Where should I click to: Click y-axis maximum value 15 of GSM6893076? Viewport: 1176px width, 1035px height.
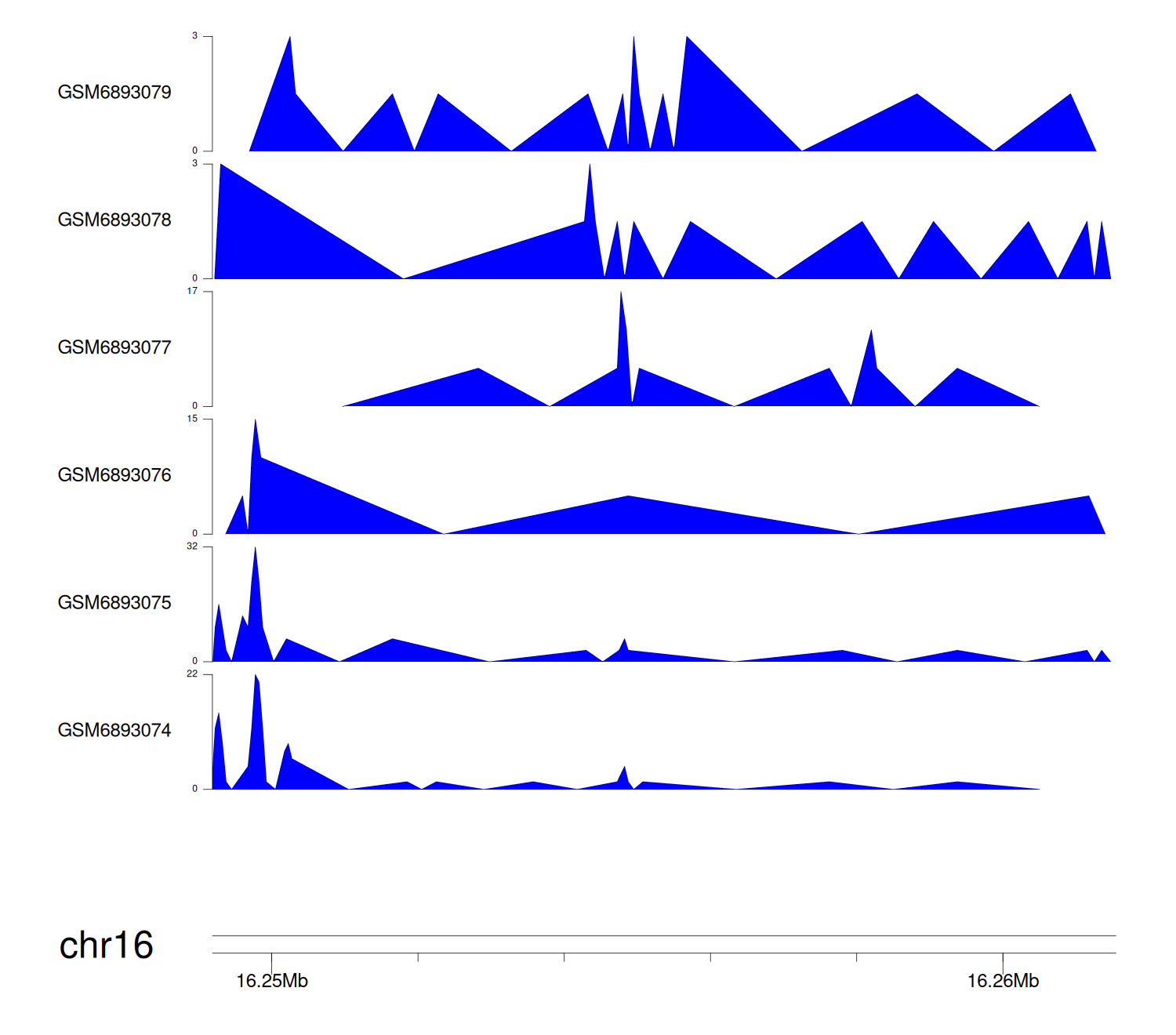click(x=192, y=419)
